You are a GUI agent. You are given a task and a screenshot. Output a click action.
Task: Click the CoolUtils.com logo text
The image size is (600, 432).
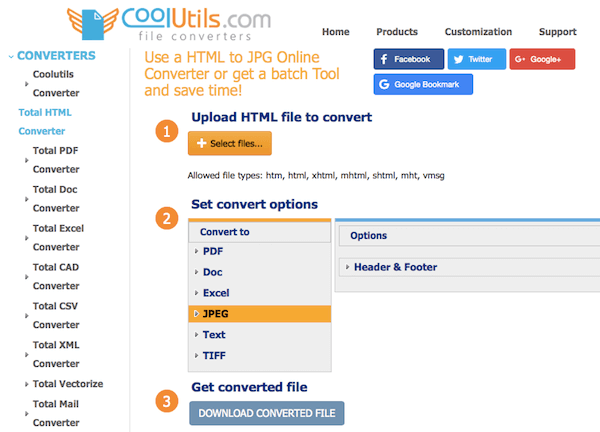[196, 19]
